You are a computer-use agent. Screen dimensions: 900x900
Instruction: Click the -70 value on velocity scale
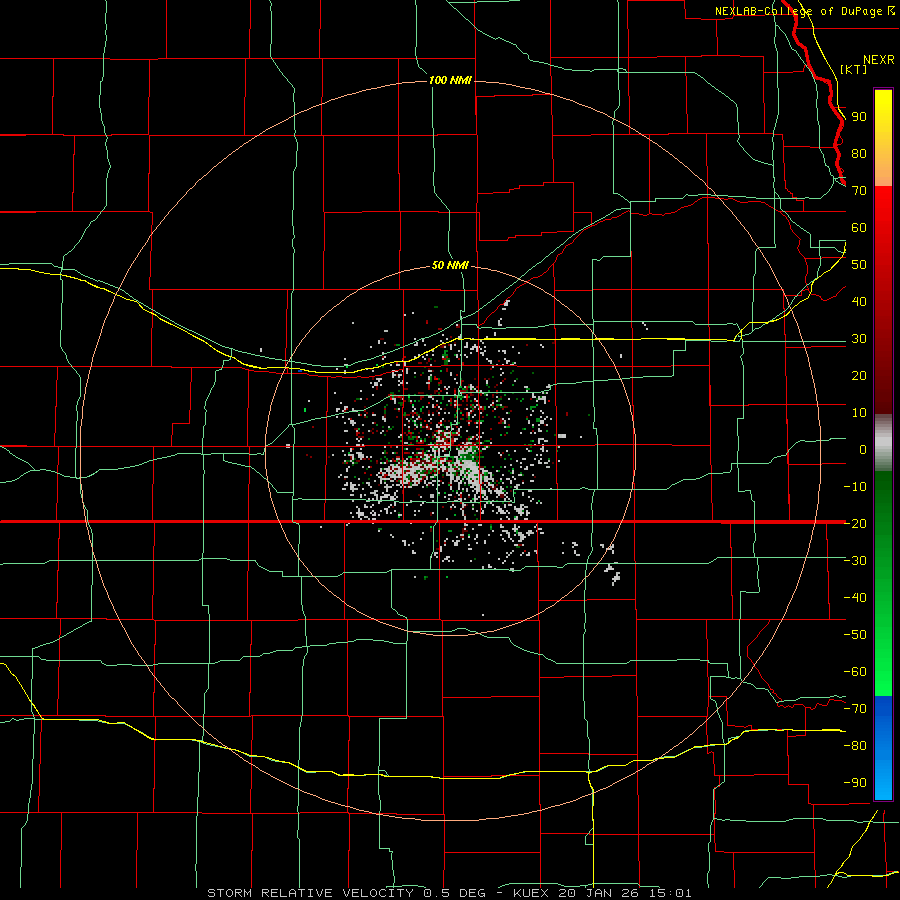(855, 708)
